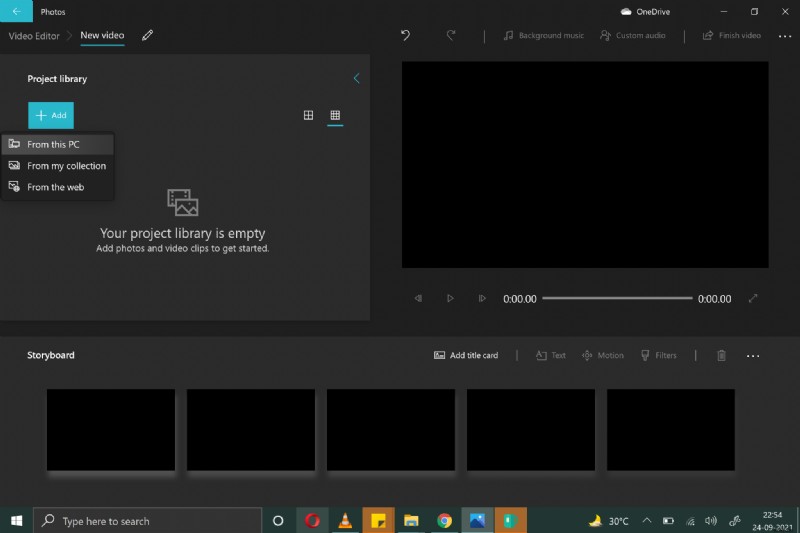Open OneDrive from title bar
This screenshot has height=533, width=800.
point(645,11)
